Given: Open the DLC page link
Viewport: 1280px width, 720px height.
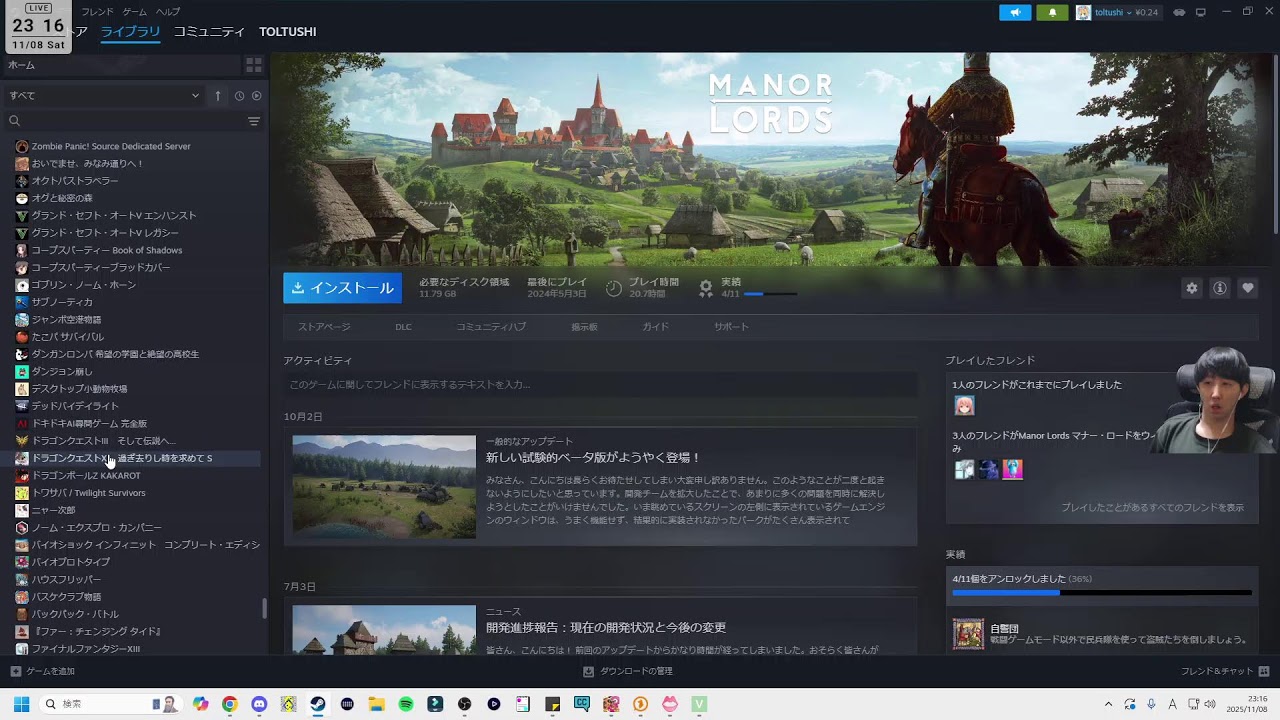Looking at the screenshot, I should click(x=403, y=327).
